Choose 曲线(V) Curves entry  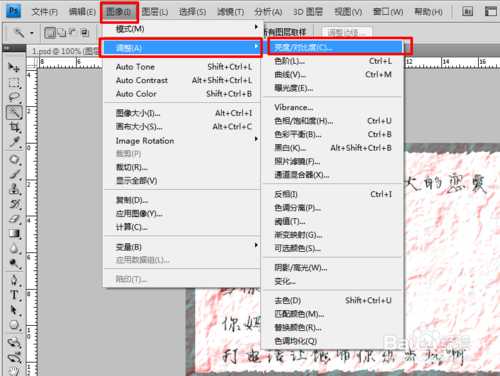(333, 75)
